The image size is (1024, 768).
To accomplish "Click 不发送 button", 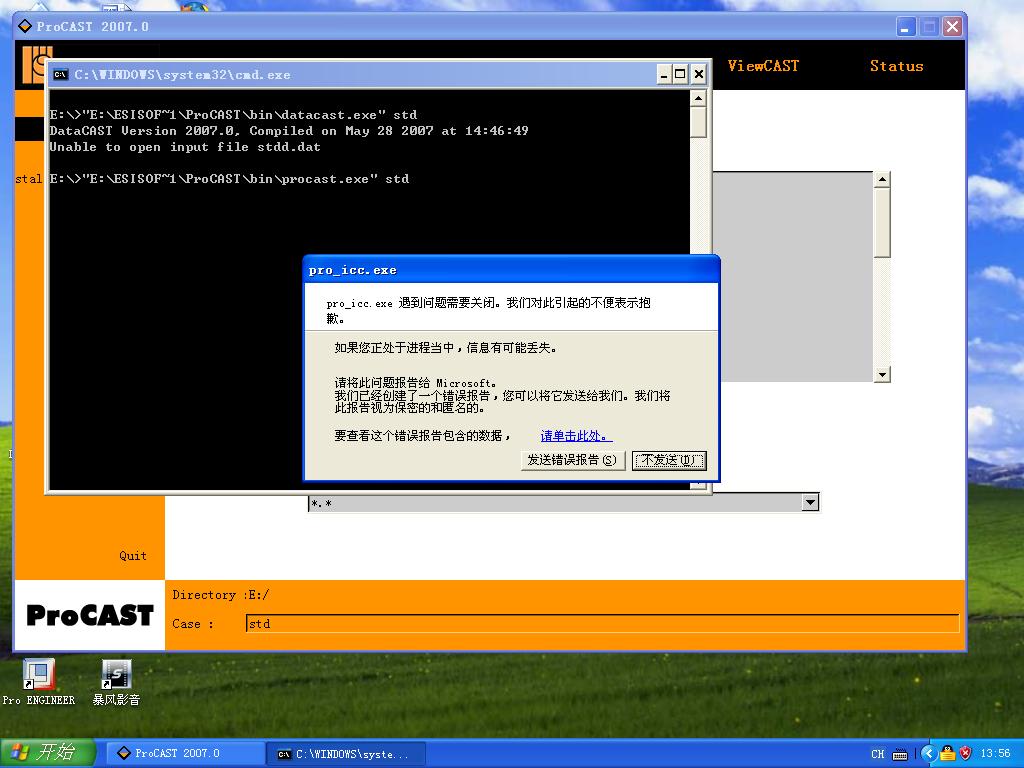I will [x=669, y=460].
